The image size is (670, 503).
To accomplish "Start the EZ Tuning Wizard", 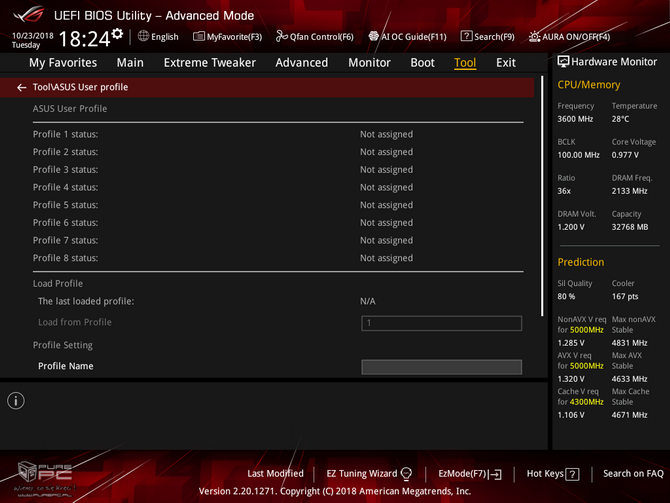I will [x=361, y=474].
